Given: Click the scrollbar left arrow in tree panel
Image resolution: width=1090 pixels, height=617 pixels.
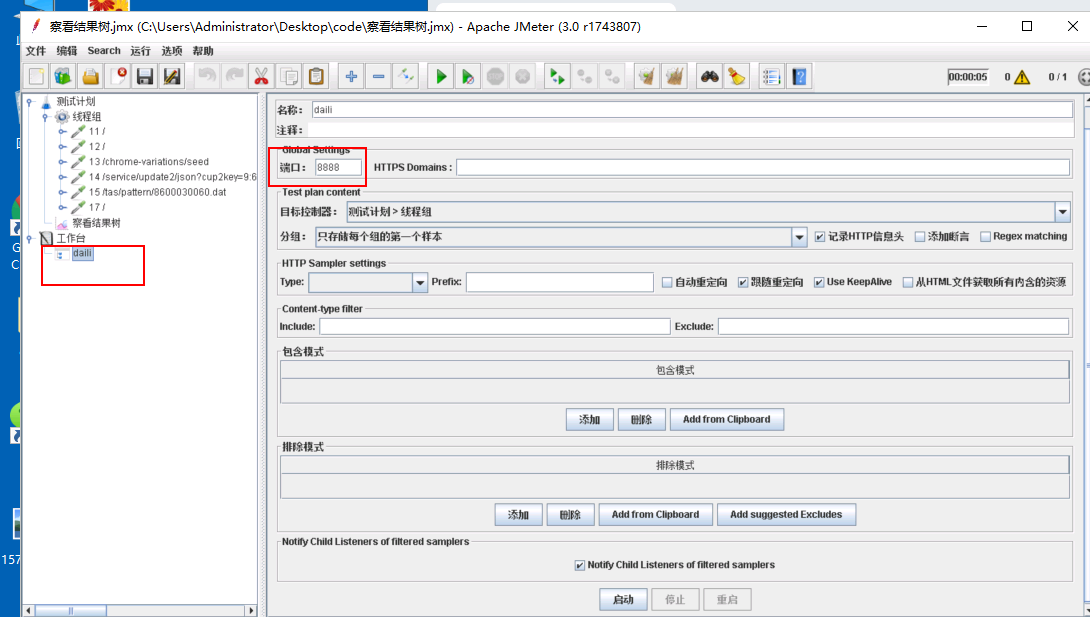Looking at the screenshot, I should [x=29, y=611].
